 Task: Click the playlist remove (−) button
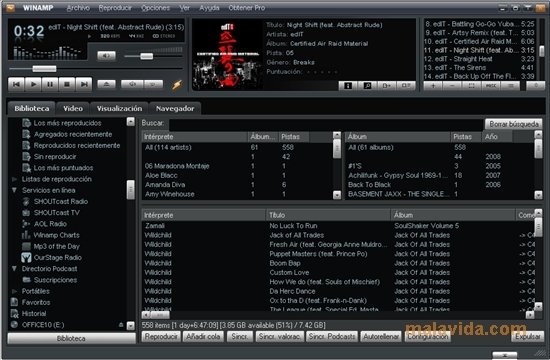pyautogui.click(x=452, y=85)
